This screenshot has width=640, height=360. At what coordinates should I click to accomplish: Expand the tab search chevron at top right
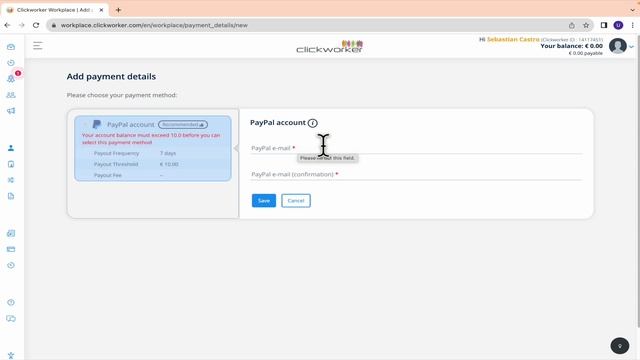(633, 10)
